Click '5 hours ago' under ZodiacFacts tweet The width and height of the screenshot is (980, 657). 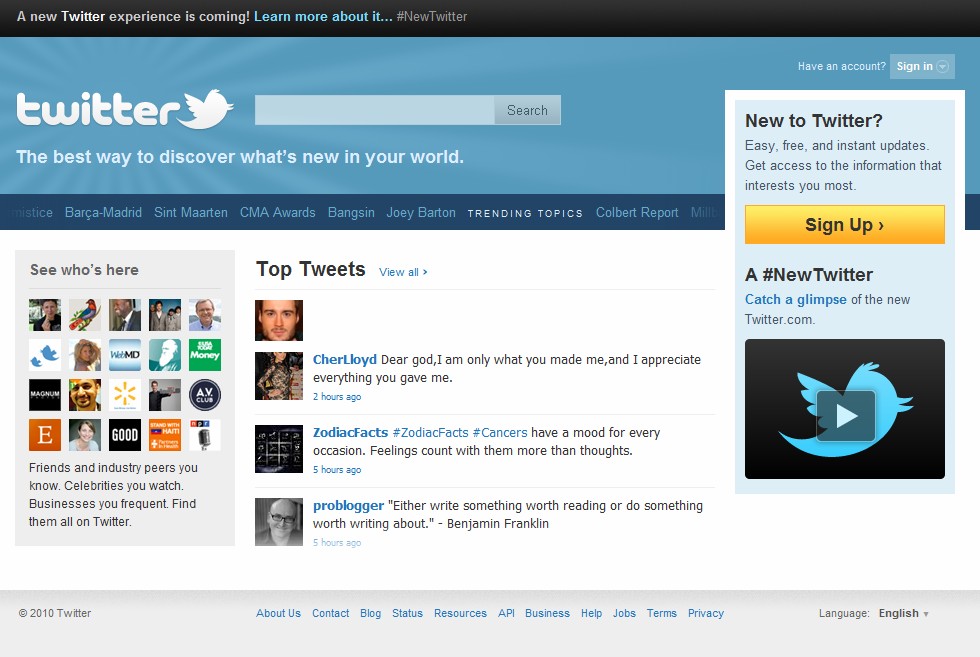pyautogui.click(x=337, y=469)
